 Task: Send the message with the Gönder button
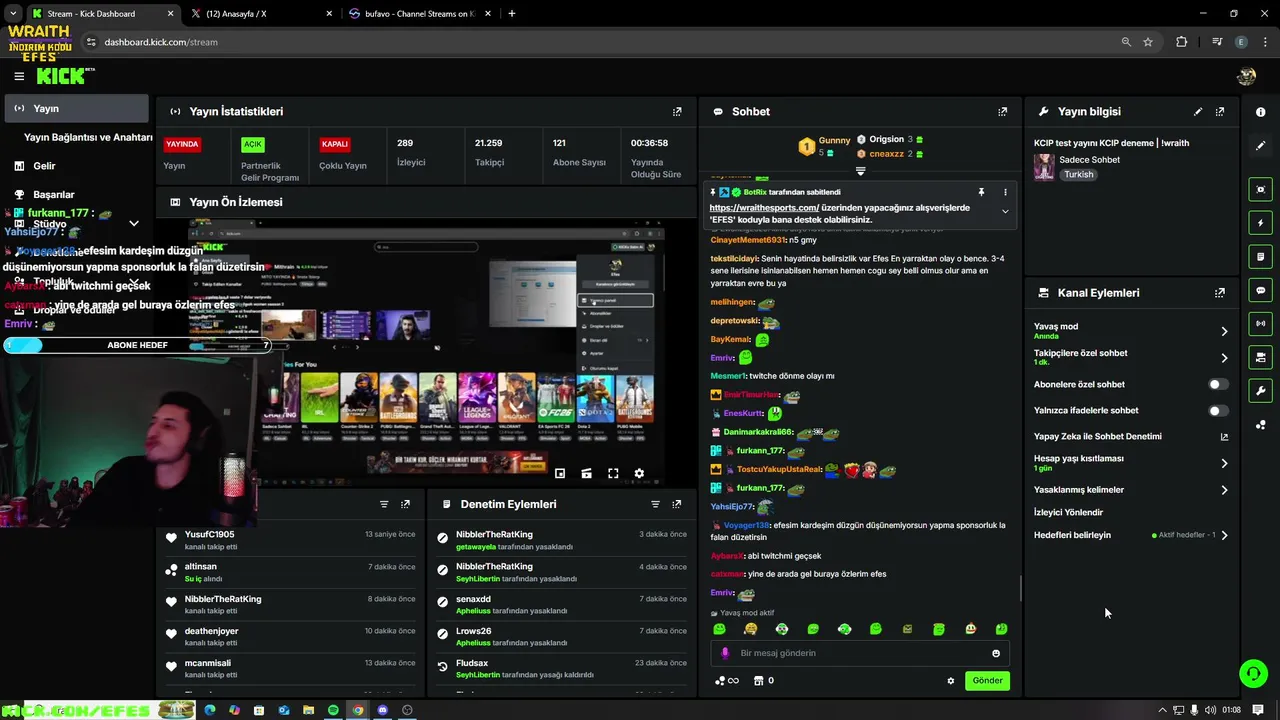pos(987,681)
